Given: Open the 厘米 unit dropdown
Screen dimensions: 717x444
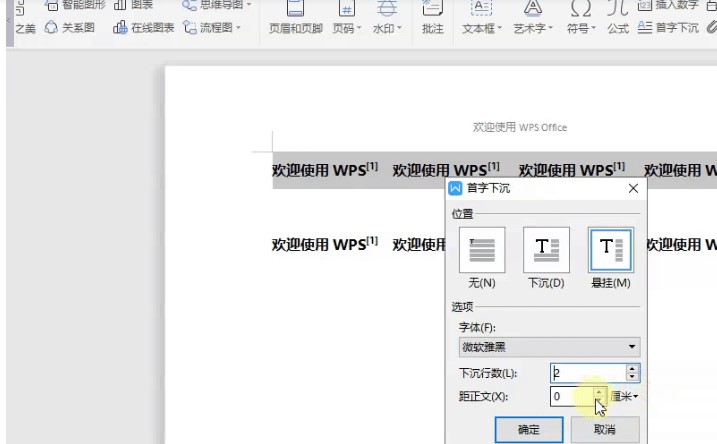Looking at the screenshot, I should click(x=626, y=397).
